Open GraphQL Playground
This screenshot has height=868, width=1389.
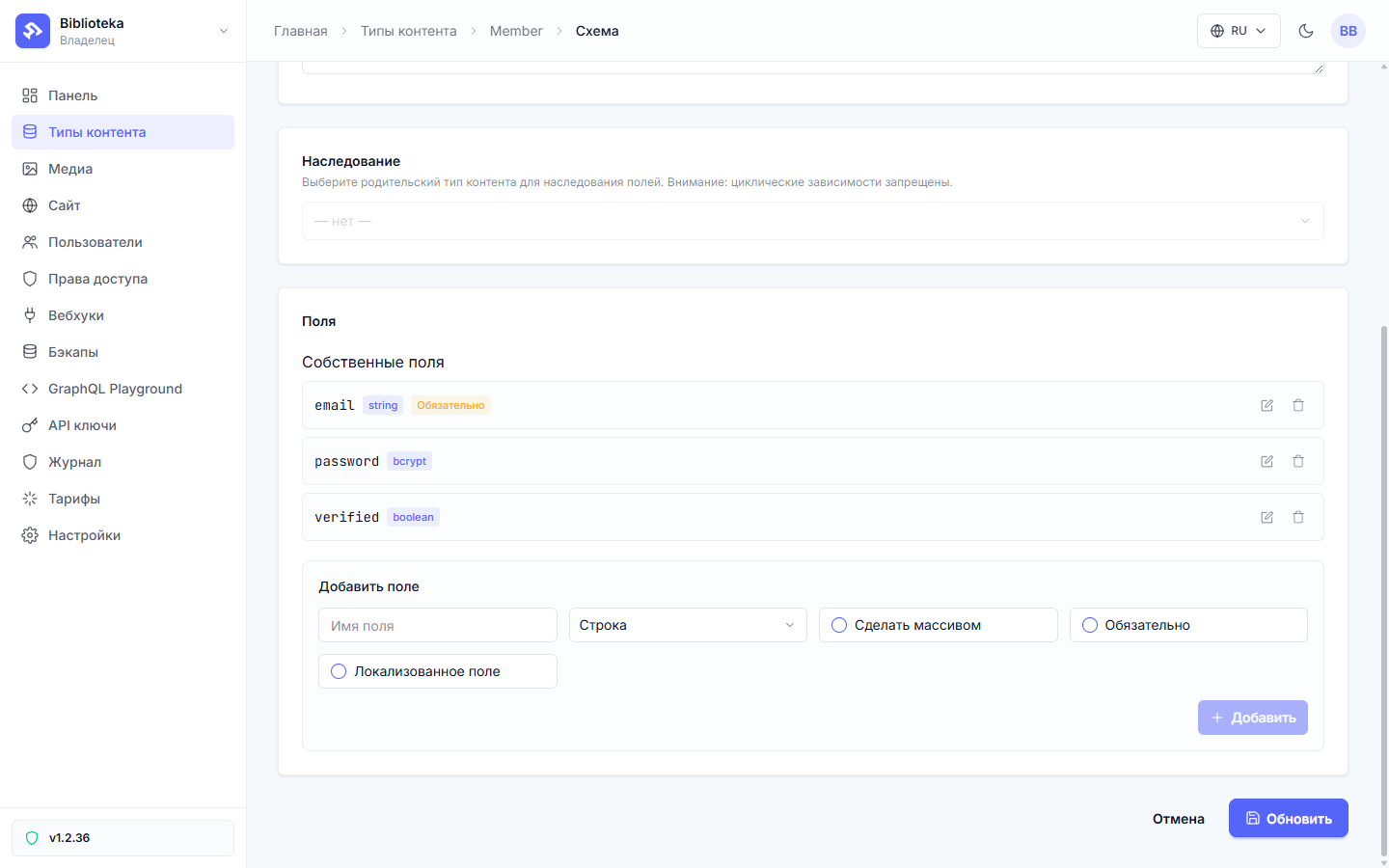(123, 389)
